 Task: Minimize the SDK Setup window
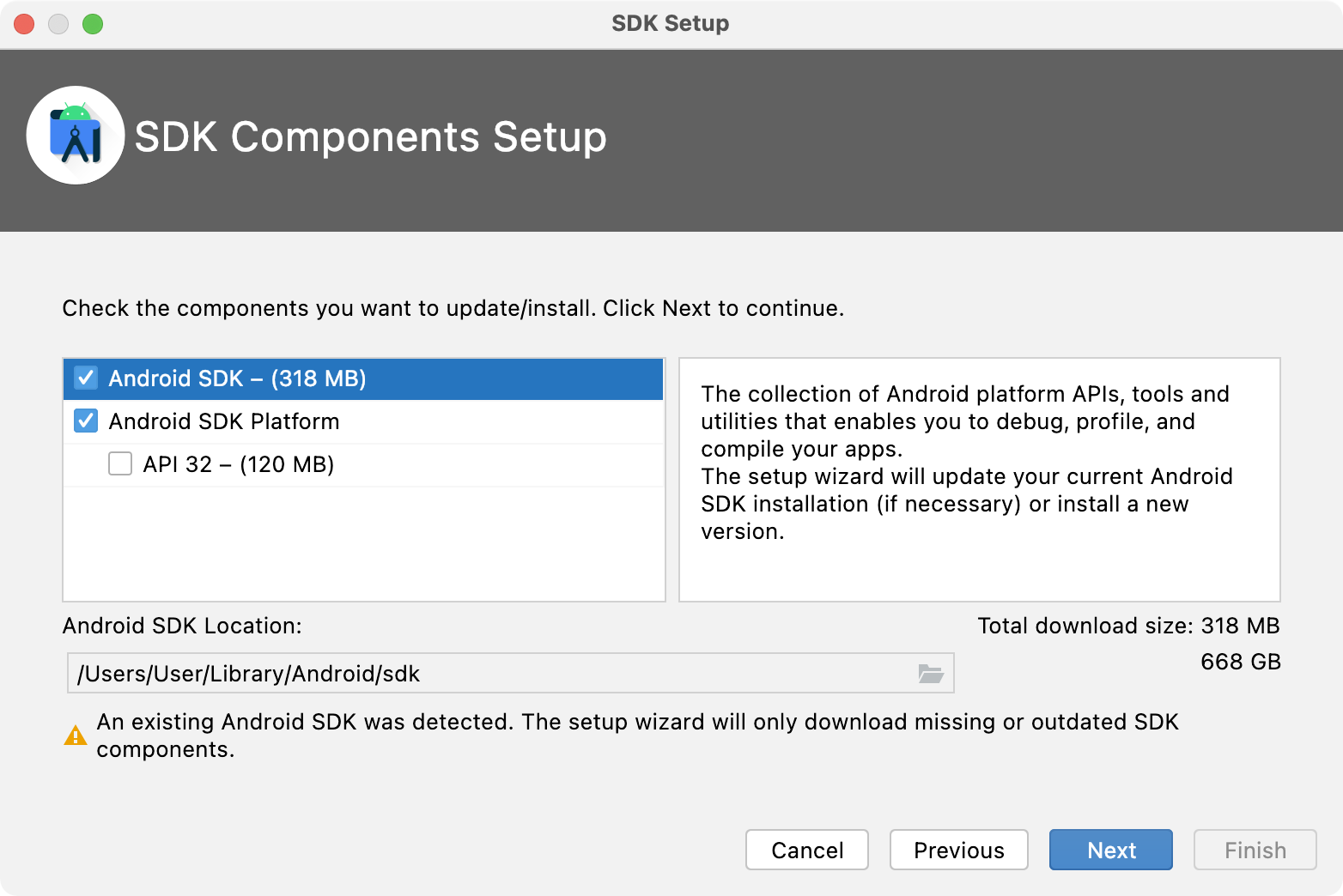(58, 24)
